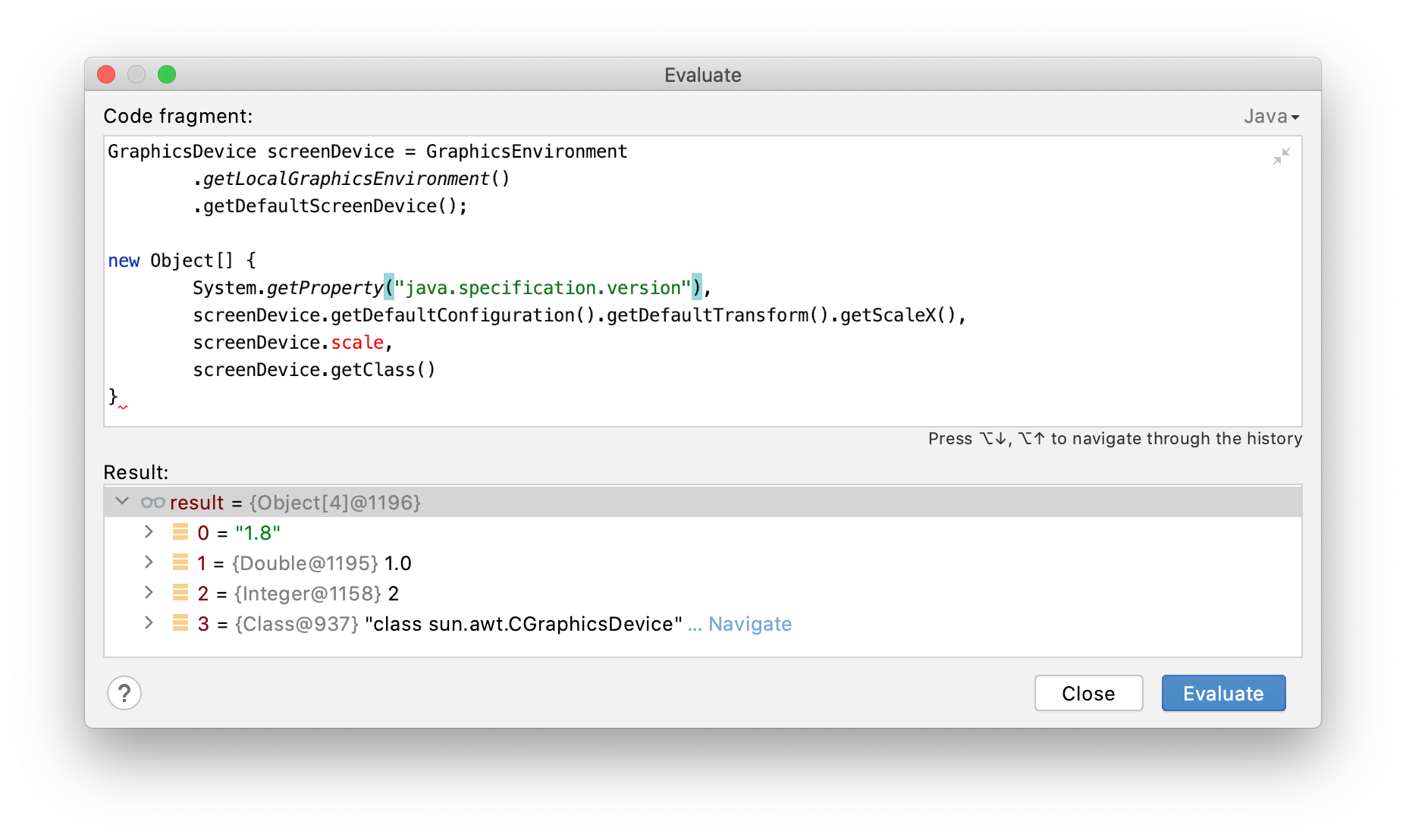This screenshot has height=840, width=1406.
Task: Select the result row Object[4]@1196
Action: 334,501
